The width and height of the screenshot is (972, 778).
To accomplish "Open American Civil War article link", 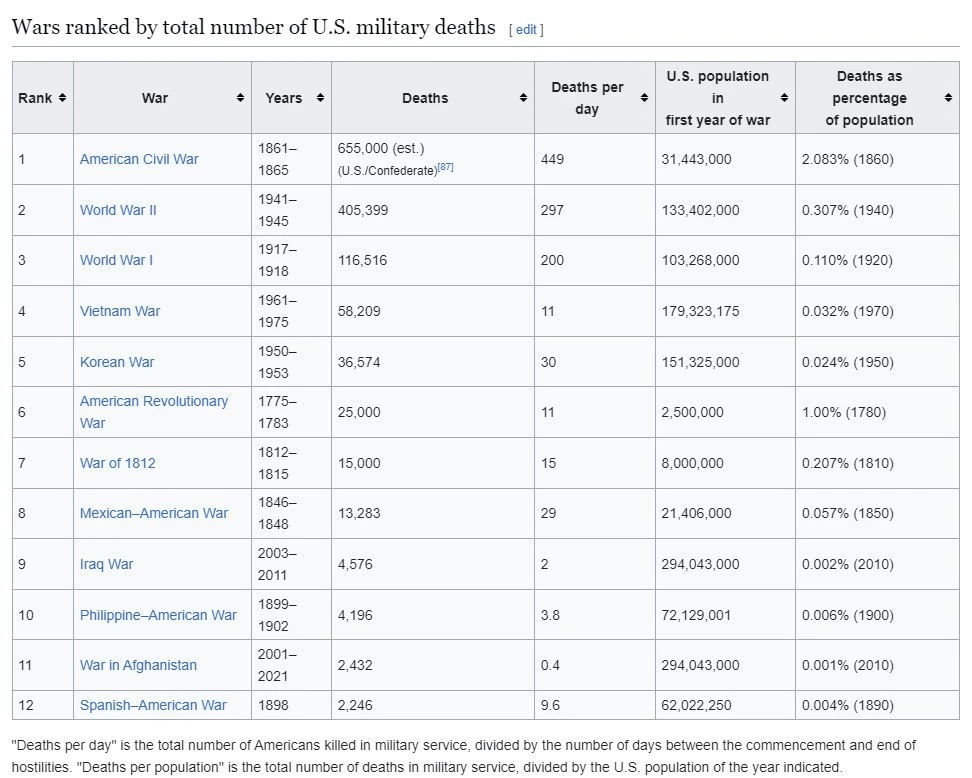I will pyautogui.click(x=139, y=159).
